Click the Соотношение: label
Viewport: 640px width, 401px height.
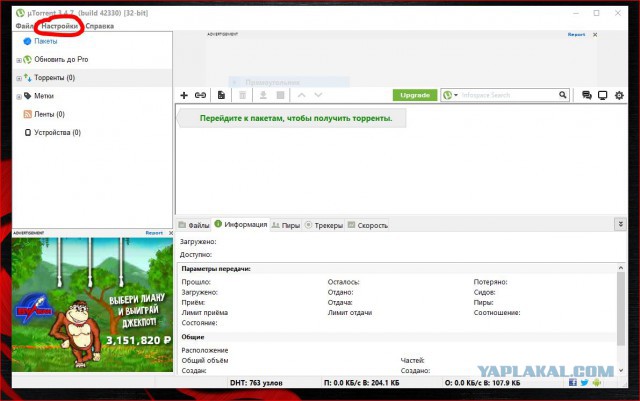point(497,313)
